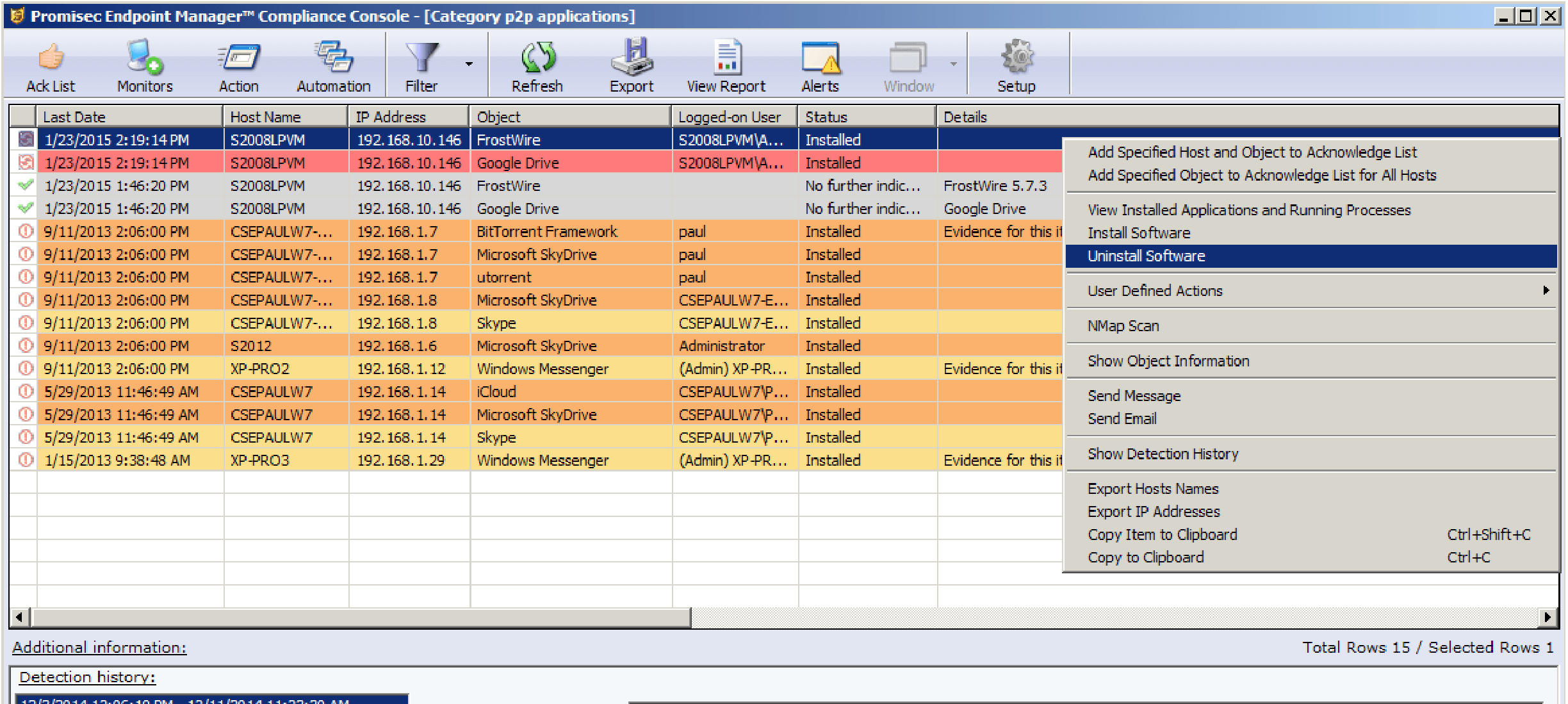Open the Action window icon
Image resolution: width=1568 pixels, height=704 pixels.
click(238, 64)
